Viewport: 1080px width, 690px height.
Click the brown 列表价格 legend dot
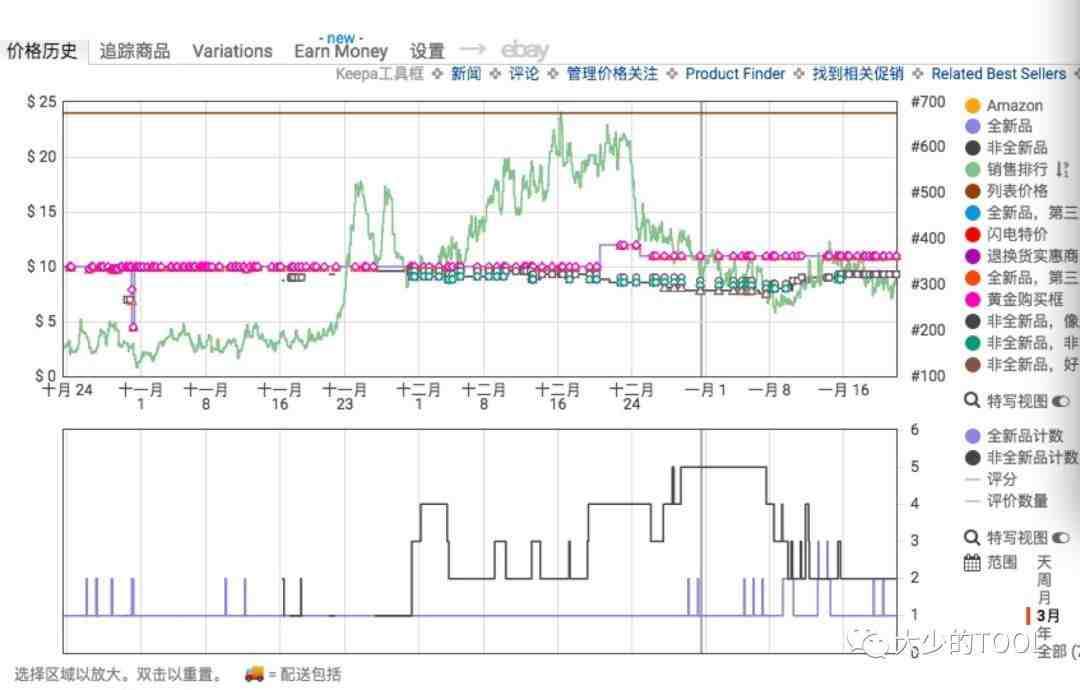pyautogui.click(x=971, y=191)
